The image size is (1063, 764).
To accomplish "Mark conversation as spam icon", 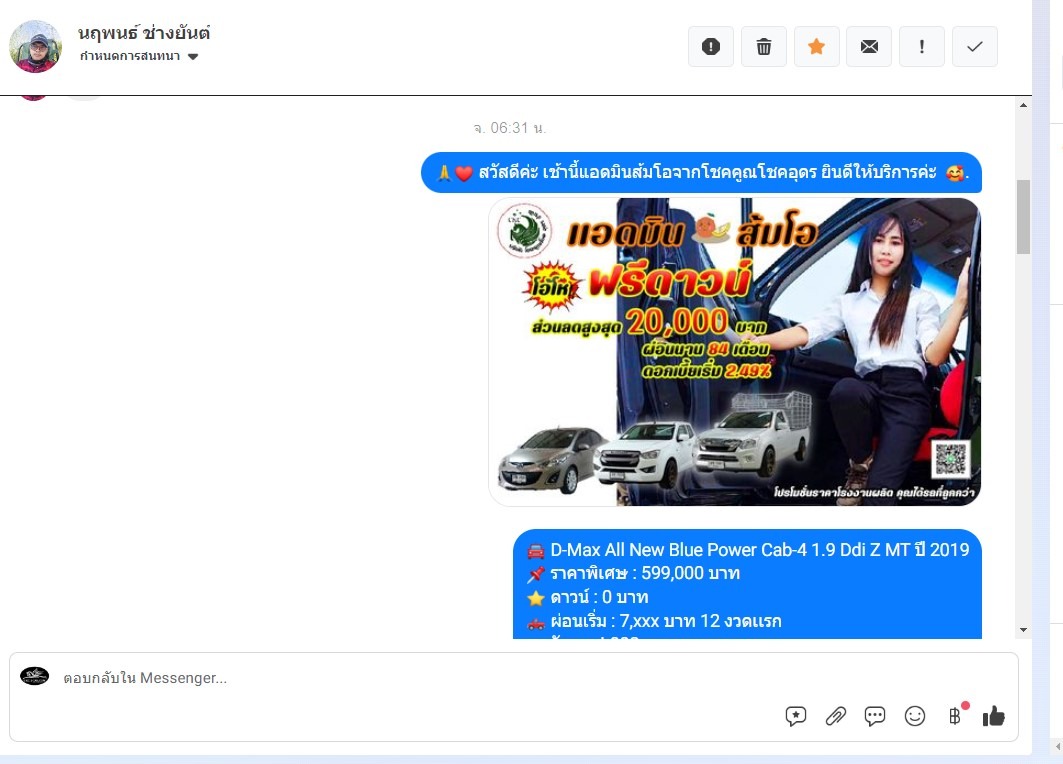I will point(710,47).
